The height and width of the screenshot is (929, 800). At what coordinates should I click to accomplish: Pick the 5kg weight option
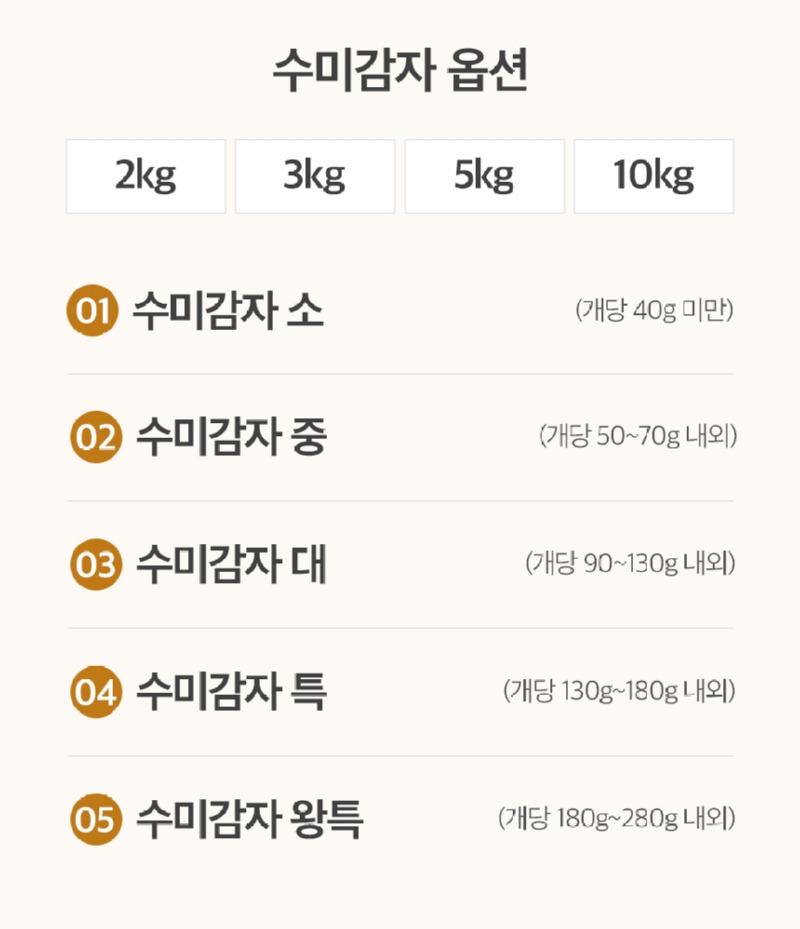[x=484, y=176]
